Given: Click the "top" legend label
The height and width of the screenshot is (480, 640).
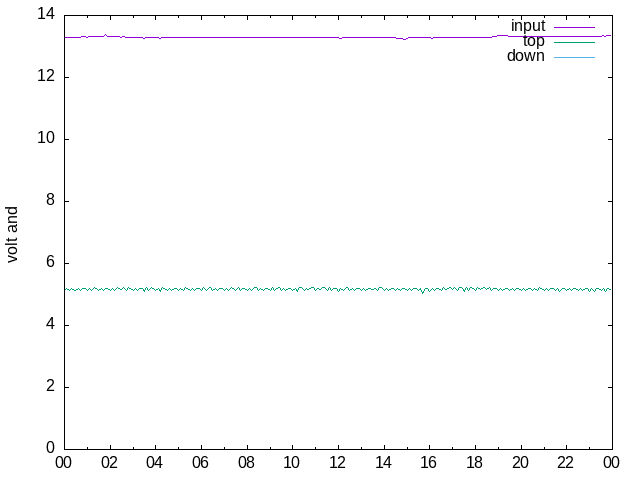Looking at the screenshot, I should click(x=534, y=41).
